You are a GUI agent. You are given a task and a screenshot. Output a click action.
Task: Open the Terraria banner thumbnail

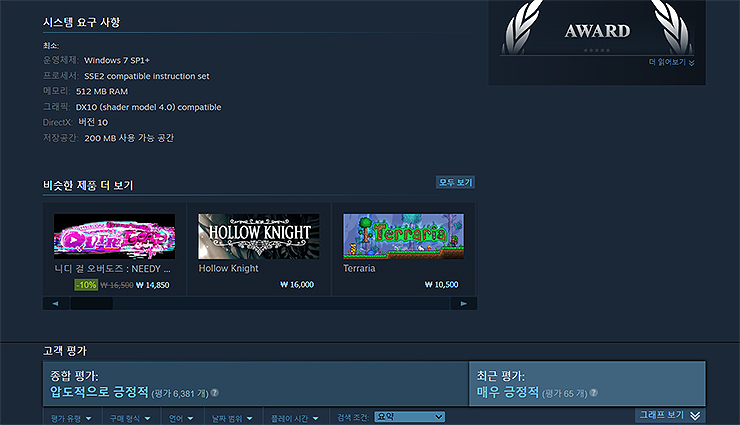pyautogui.click(x=404, y=236)
